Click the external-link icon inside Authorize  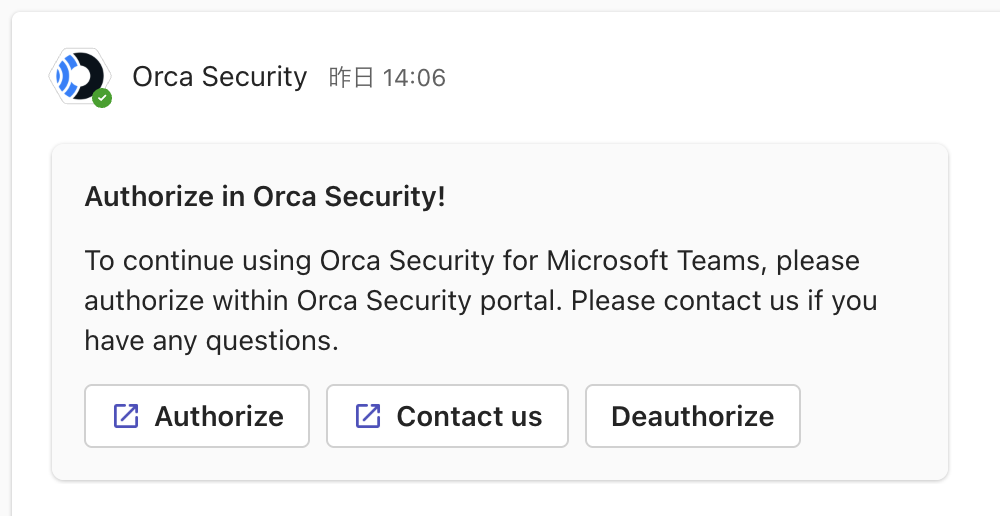coord(126,416)
